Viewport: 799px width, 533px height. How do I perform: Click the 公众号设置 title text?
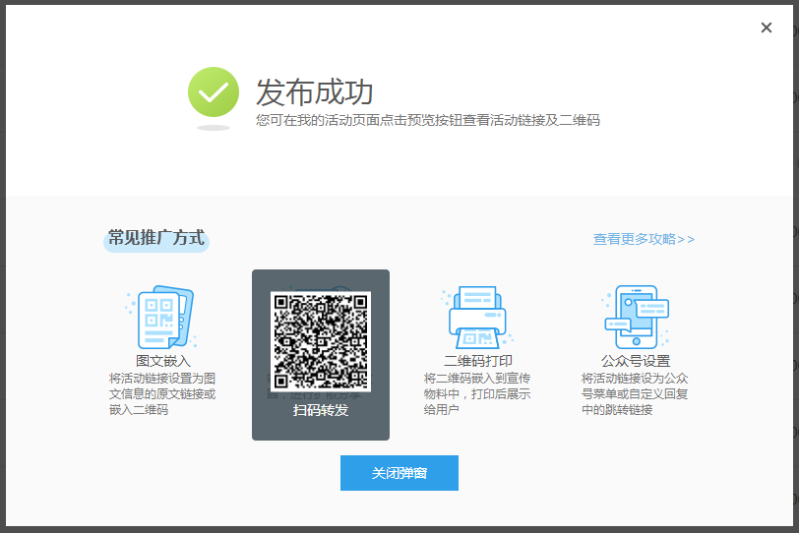635,361
